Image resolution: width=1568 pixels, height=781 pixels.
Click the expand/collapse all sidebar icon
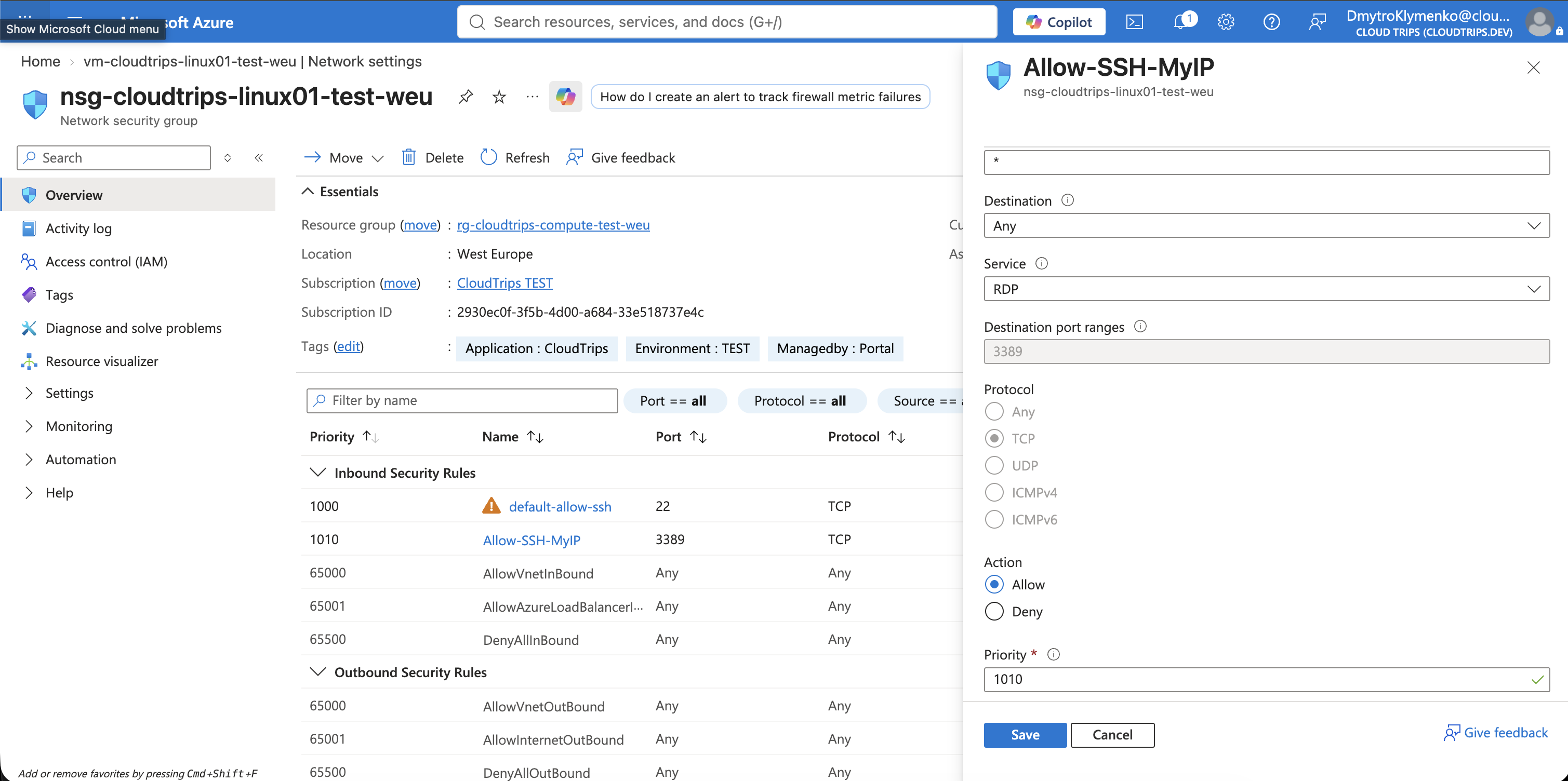(x=228, y=158)
